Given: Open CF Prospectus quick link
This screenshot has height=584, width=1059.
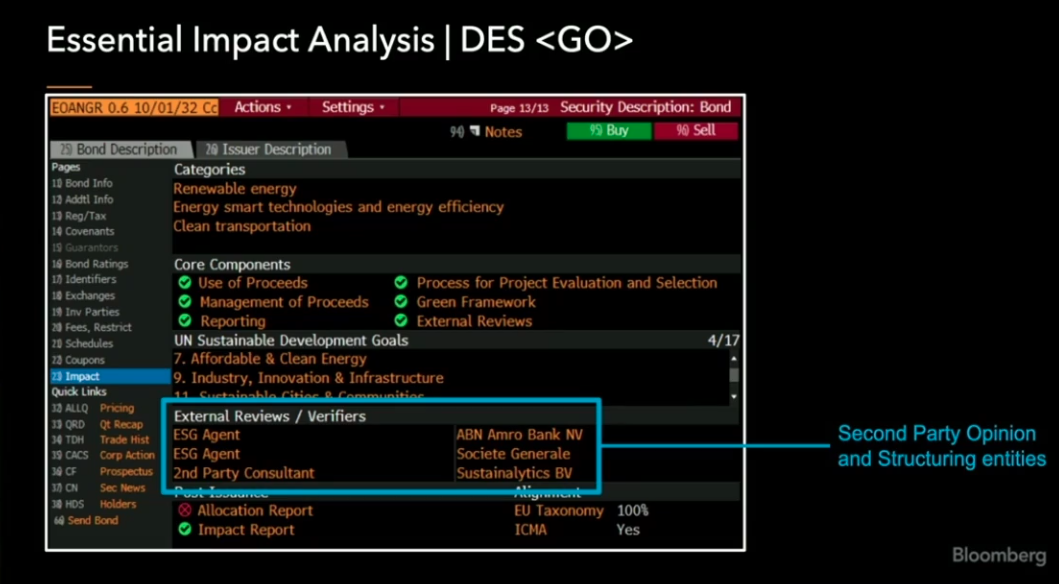Looking at the screenshot, I should pyautogui.click(x=103, y=472).
